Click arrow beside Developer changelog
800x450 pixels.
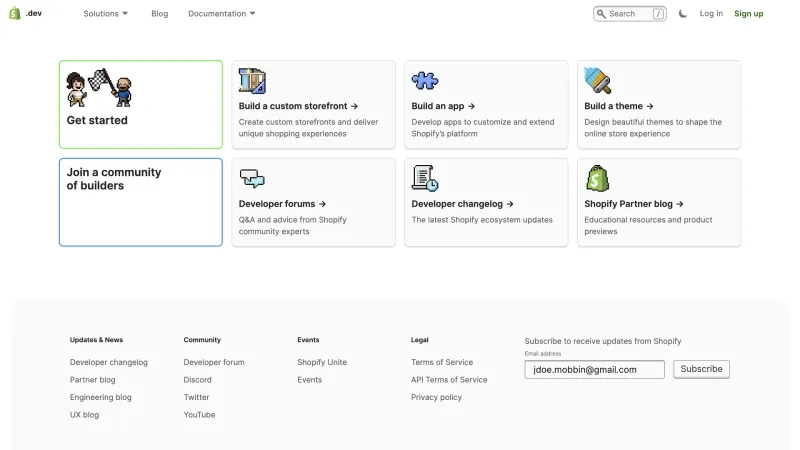(510, 204)
